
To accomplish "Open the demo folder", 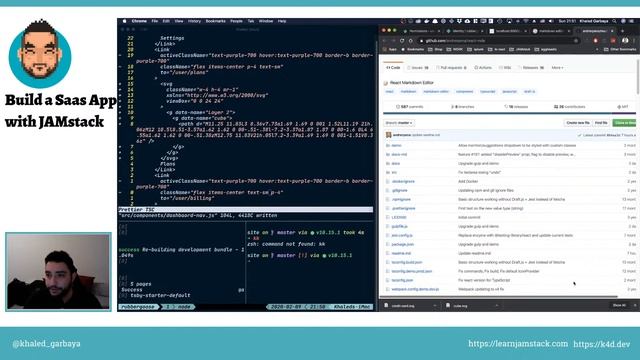I will (x=396, y=146).
